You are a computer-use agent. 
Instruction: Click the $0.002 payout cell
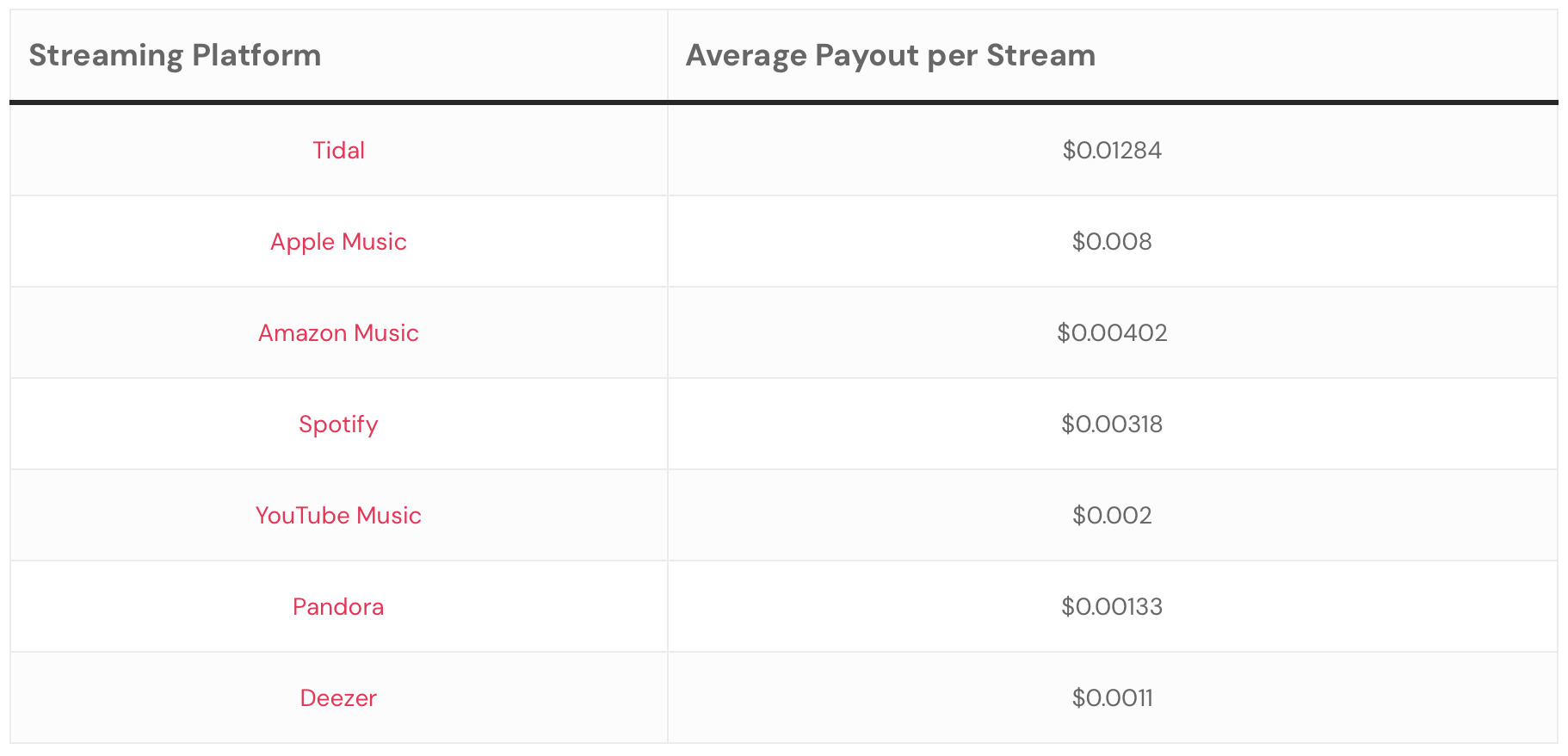1112,516
